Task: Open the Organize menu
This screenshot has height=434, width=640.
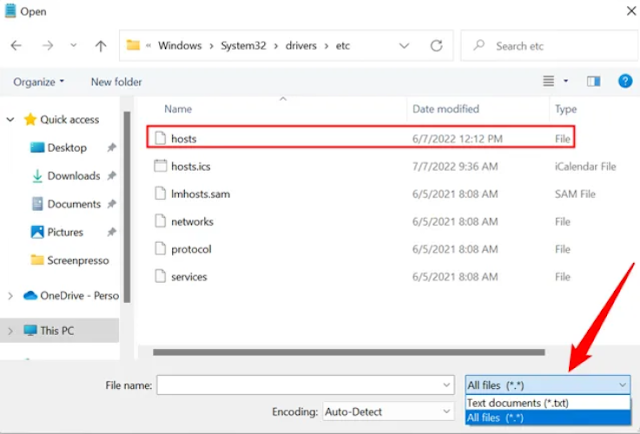Action: tap(39, 82)
